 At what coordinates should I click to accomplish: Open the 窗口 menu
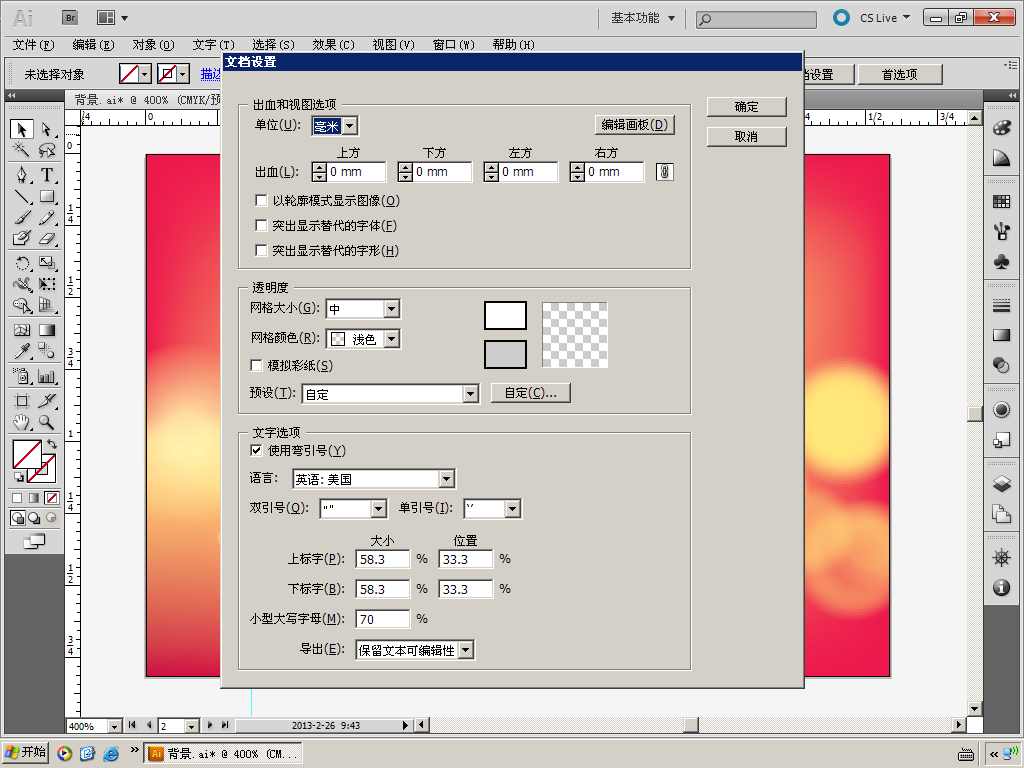(x=453, y=44)
